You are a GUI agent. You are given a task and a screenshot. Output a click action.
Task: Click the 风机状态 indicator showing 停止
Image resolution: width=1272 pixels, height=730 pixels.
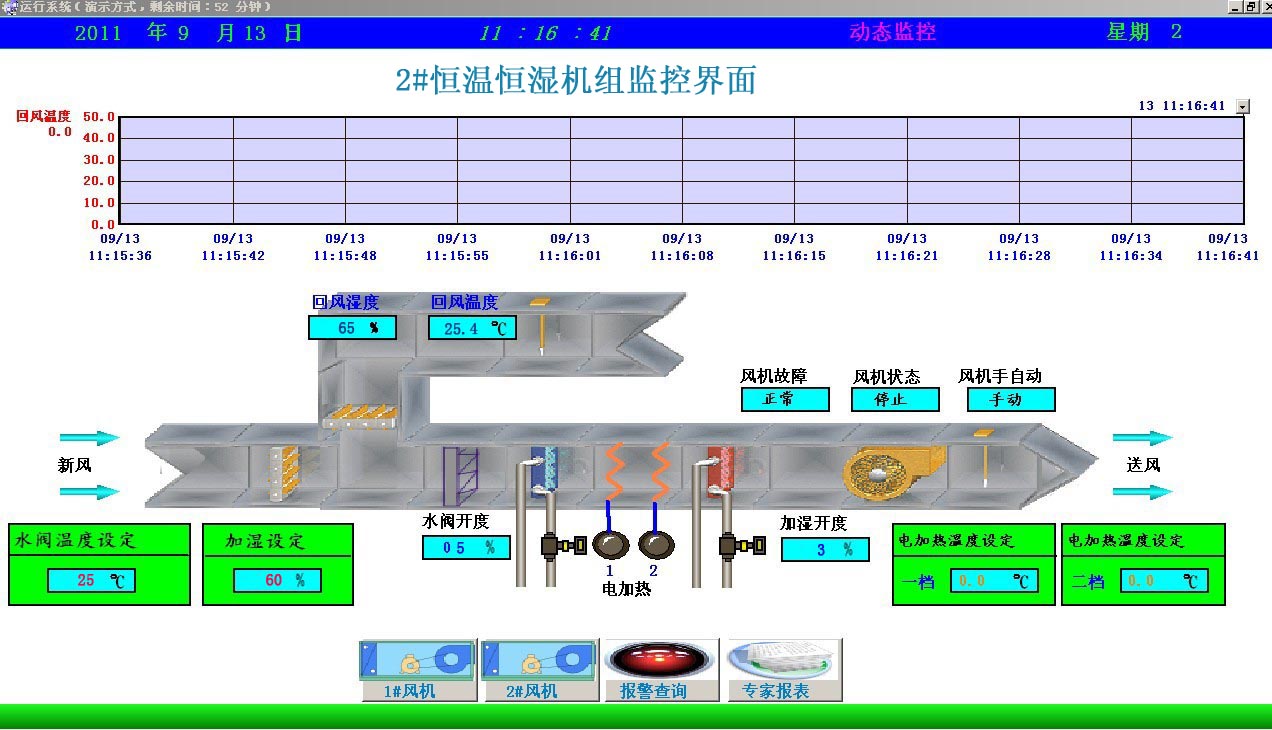(895, 399)
